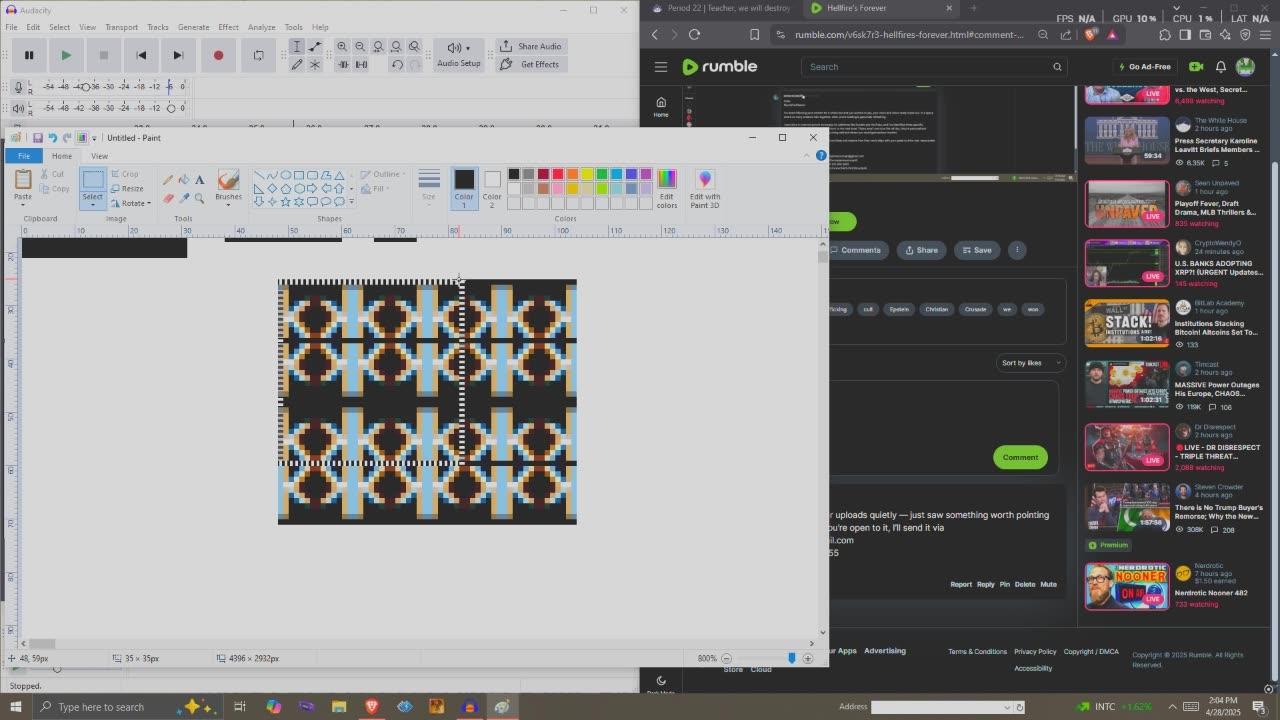Viewport: 1280px width, 720px height.
Task: Undo using Paint's quick access toolbar
Action: click(52, 138)
